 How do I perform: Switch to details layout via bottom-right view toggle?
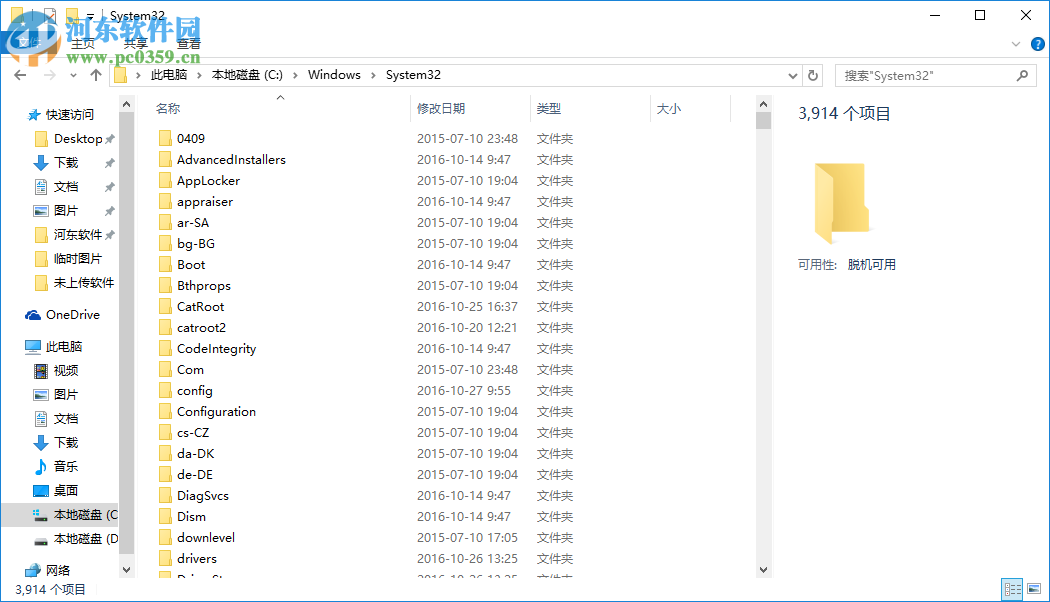point(1012,589)
